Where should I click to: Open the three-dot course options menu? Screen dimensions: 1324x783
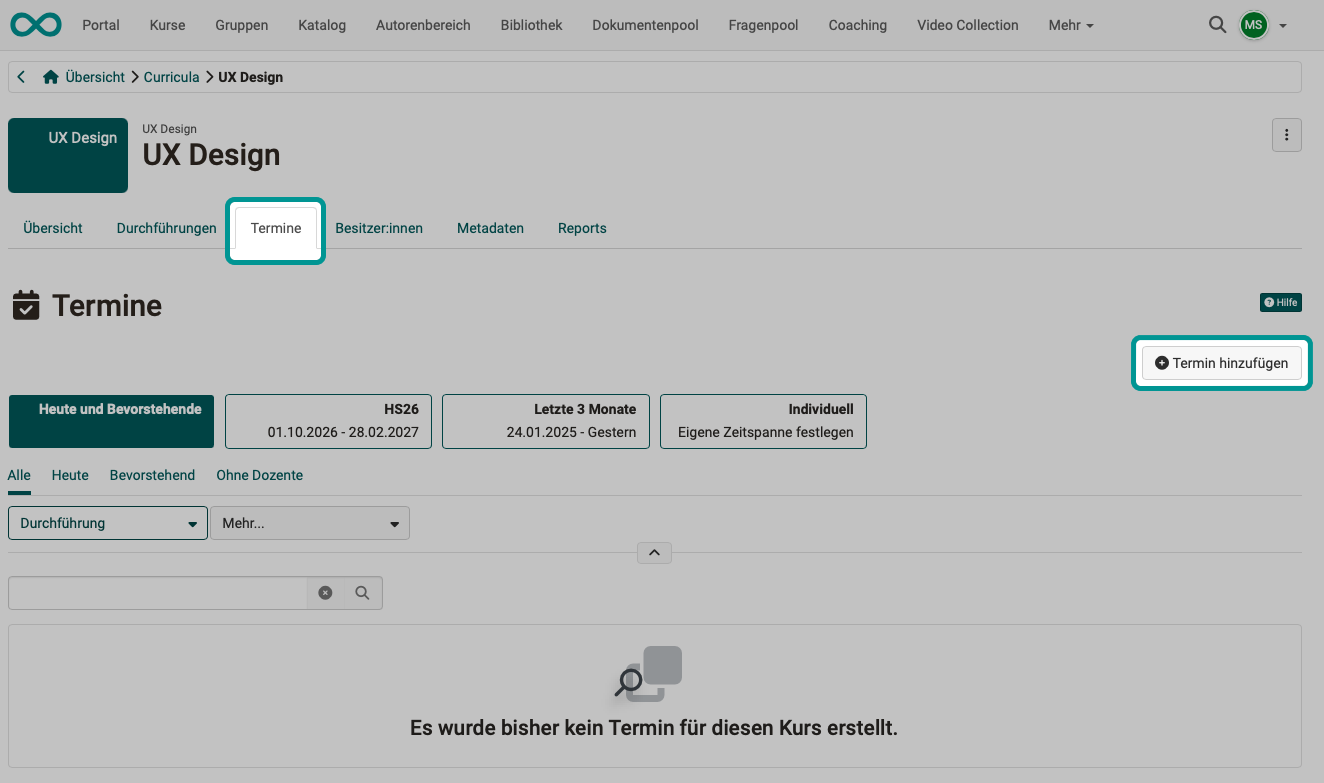(1287, 134)
